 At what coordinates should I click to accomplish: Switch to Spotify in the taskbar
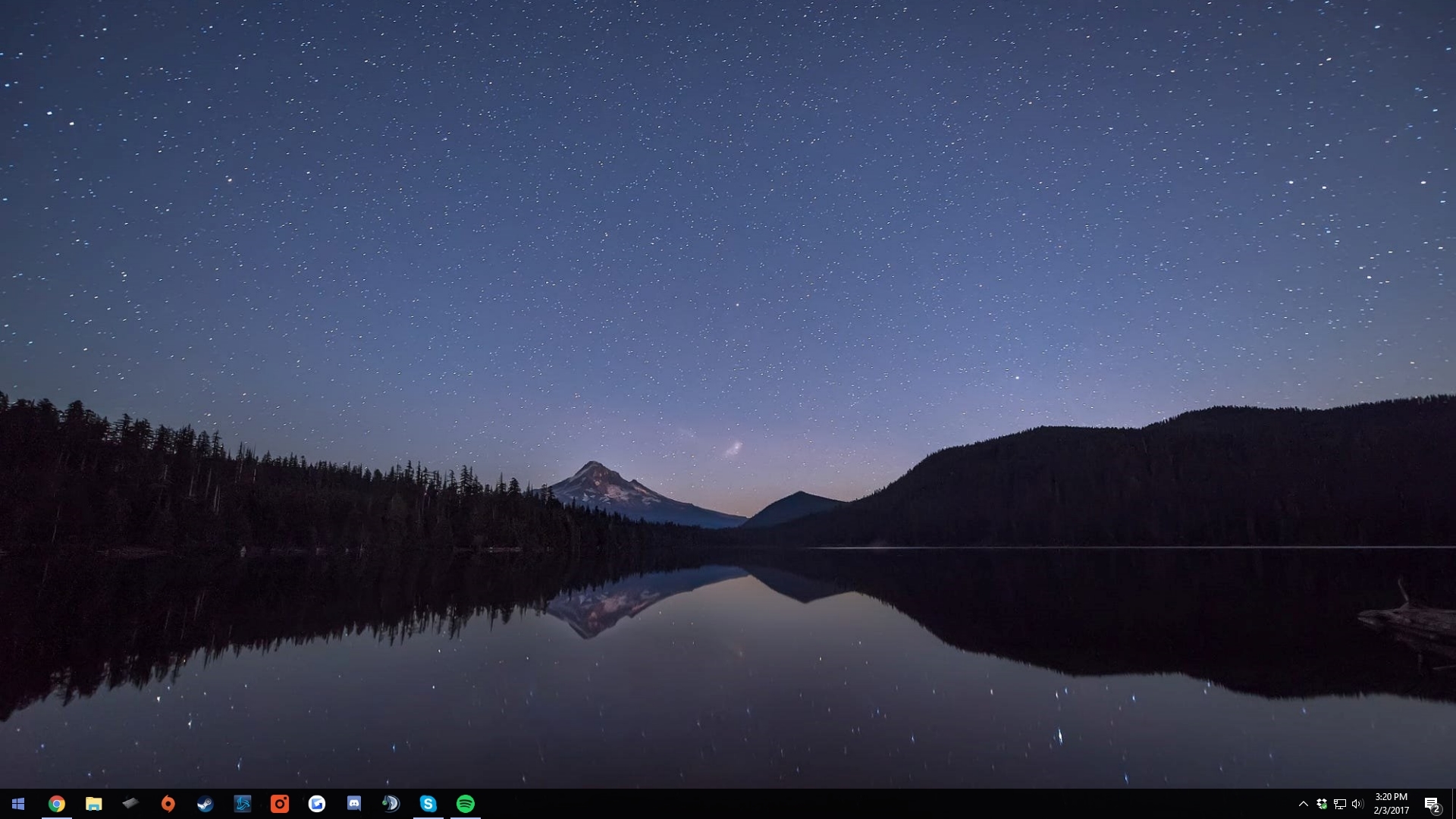point(466,804)
